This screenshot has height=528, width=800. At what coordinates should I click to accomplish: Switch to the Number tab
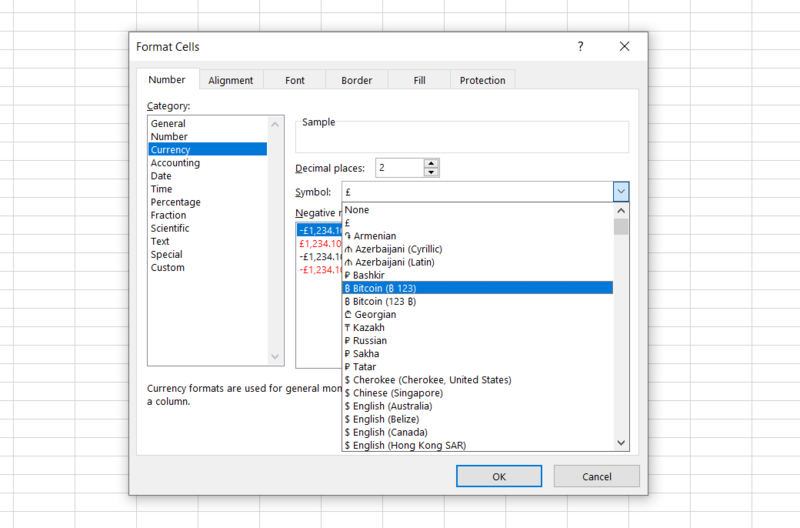point(167,80)
